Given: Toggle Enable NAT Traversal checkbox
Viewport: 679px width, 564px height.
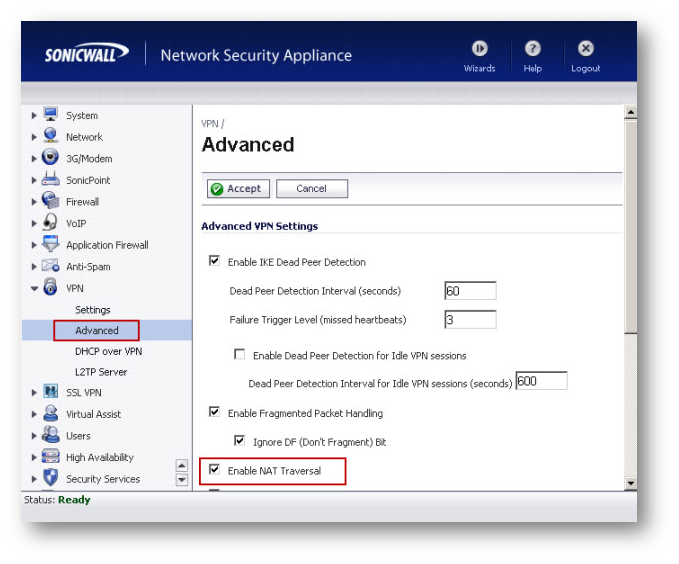Looking at the screenshot, I should 214,469.
